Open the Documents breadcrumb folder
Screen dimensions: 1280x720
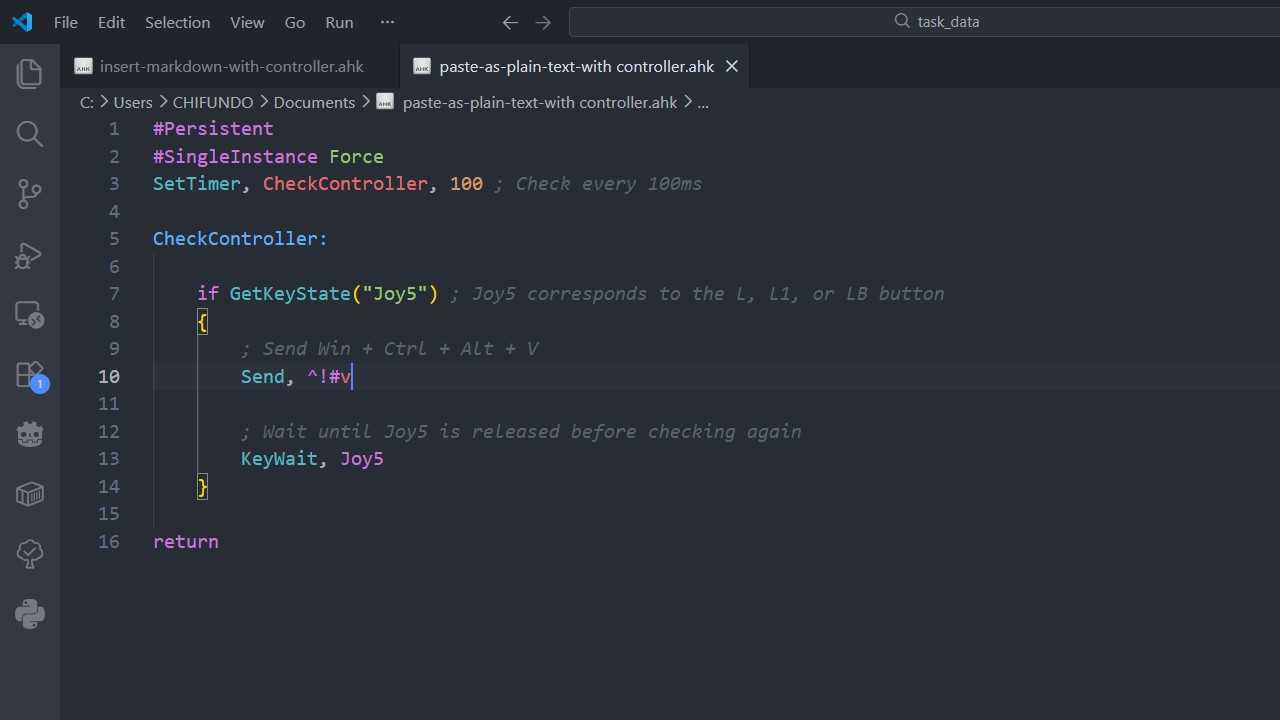tap(314, 102)
